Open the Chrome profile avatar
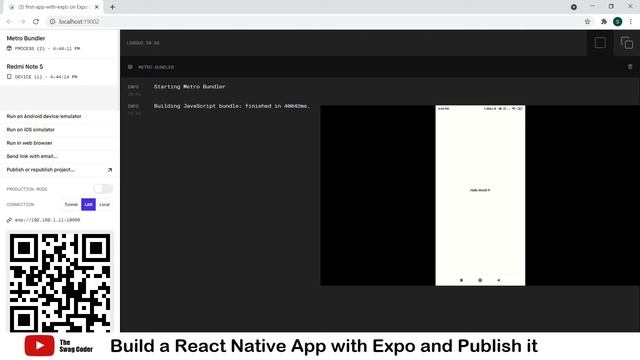Image resolution: width=640 pixels, height=360 pixels. [618, 22]
